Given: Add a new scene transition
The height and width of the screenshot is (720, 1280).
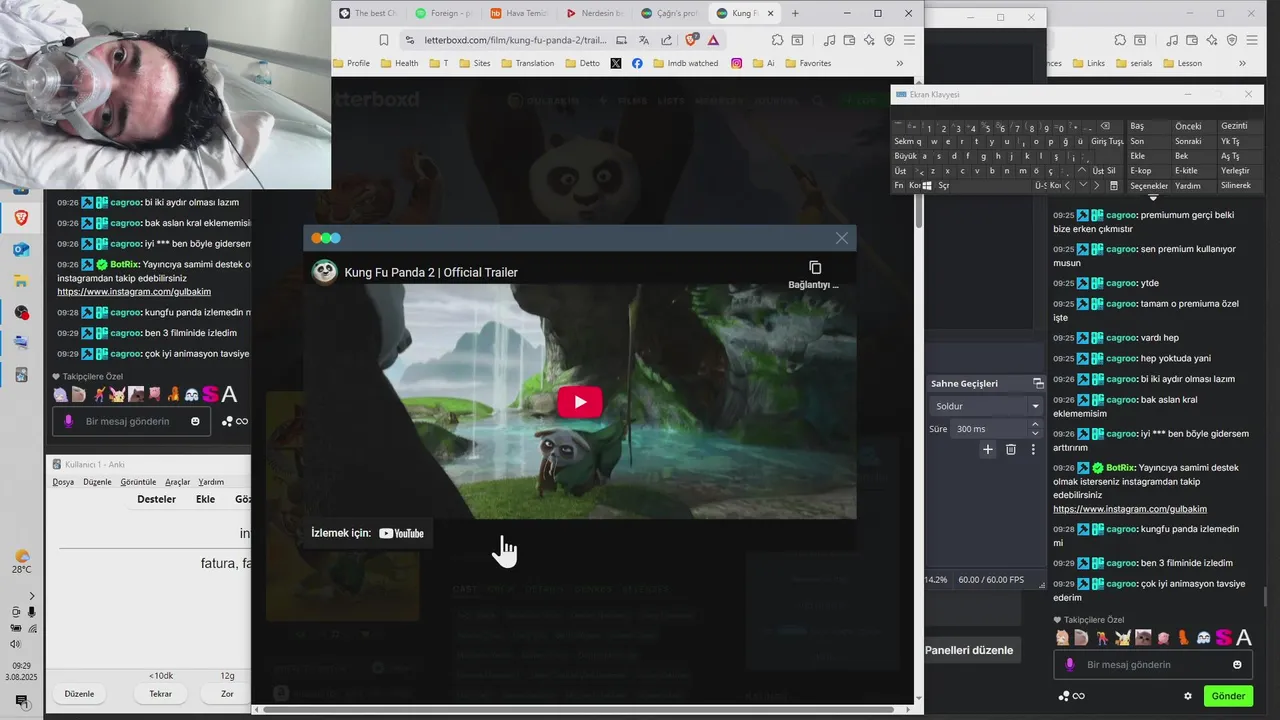Looking at the screenshot, I should 988,450.
